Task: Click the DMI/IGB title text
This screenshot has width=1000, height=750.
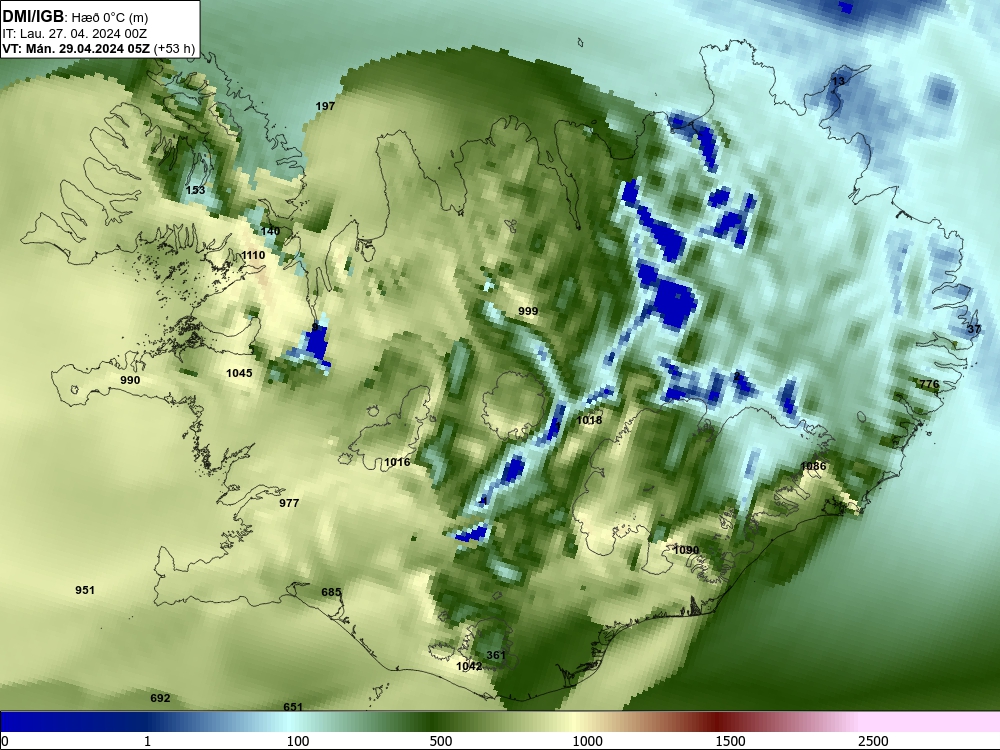Action: coord(33,17)
